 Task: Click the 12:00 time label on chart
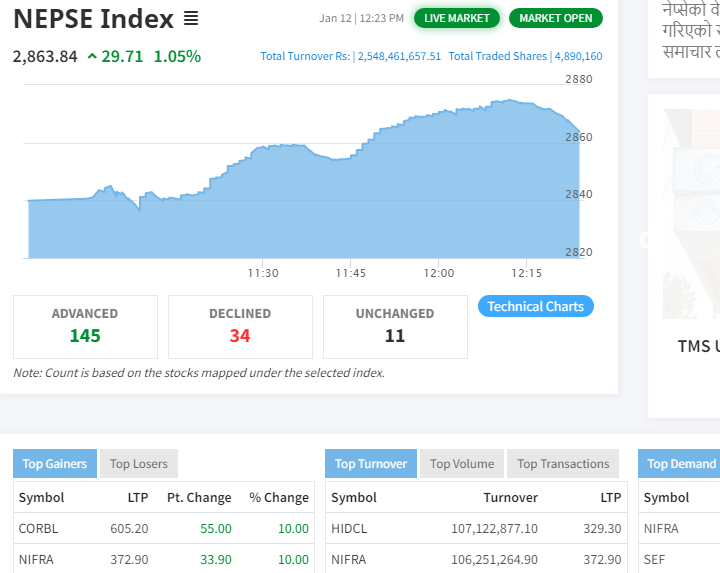click(439, 273)
